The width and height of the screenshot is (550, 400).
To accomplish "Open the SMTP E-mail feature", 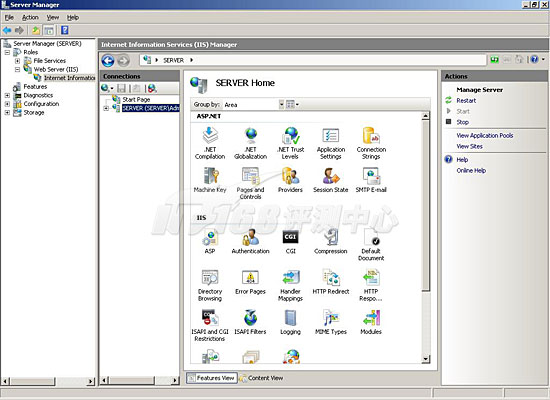I will pos(371,180).
